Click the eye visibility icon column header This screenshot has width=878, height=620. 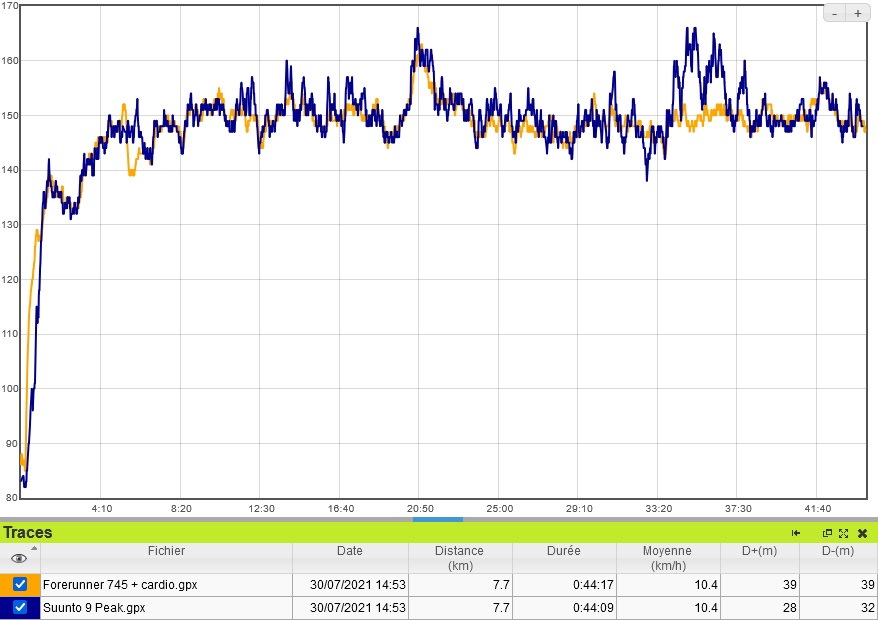tap(18, 558)
